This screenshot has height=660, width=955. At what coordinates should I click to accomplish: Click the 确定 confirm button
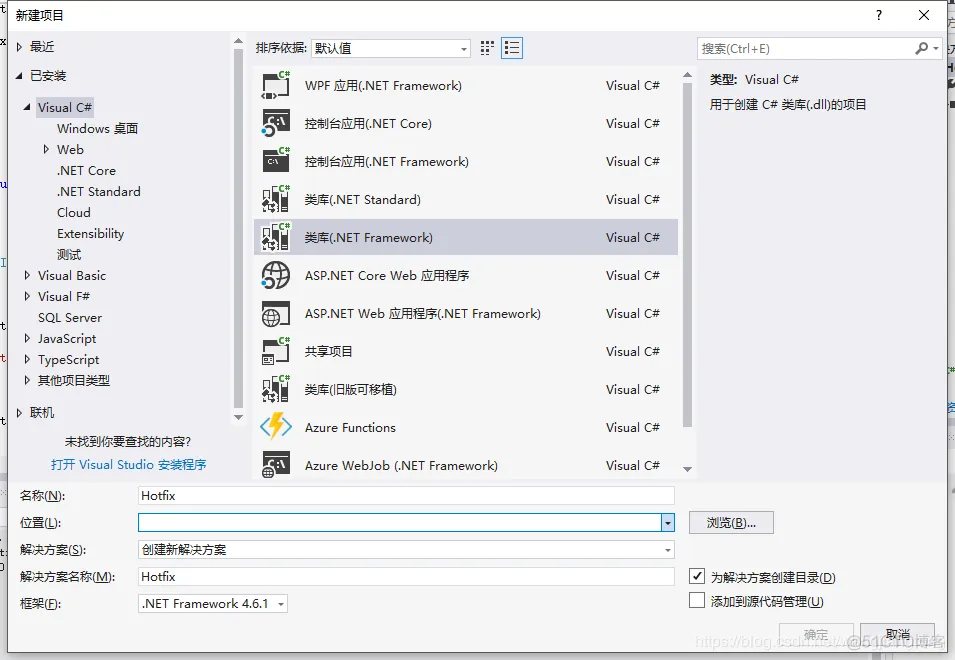[816, 634]
